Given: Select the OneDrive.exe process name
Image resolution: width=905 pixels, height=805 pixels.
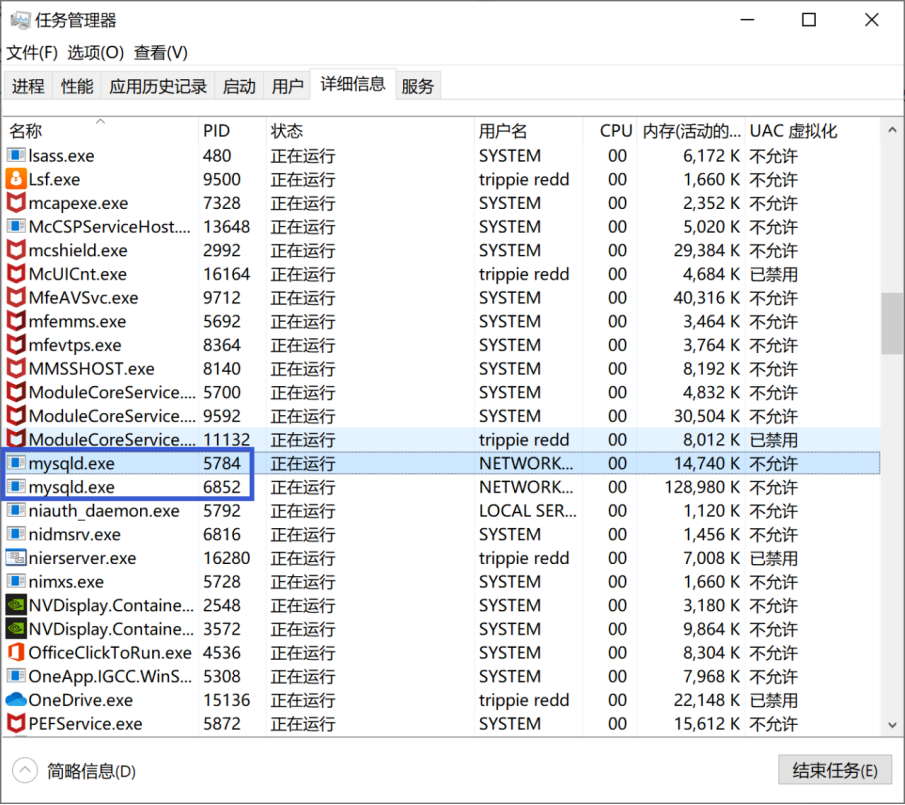Looking at the screenshot, I should click(81, 700).
